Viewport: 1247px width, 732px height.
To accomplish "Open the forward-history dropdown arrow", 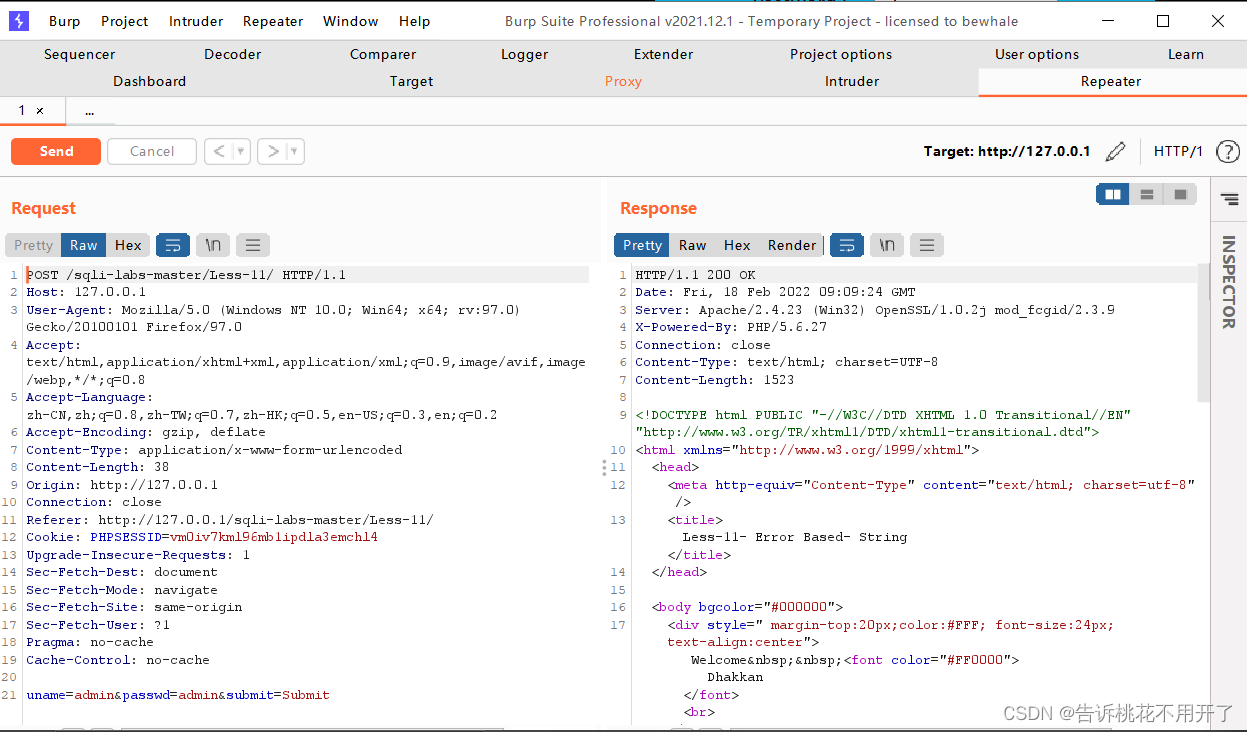I will click(294, 152).
